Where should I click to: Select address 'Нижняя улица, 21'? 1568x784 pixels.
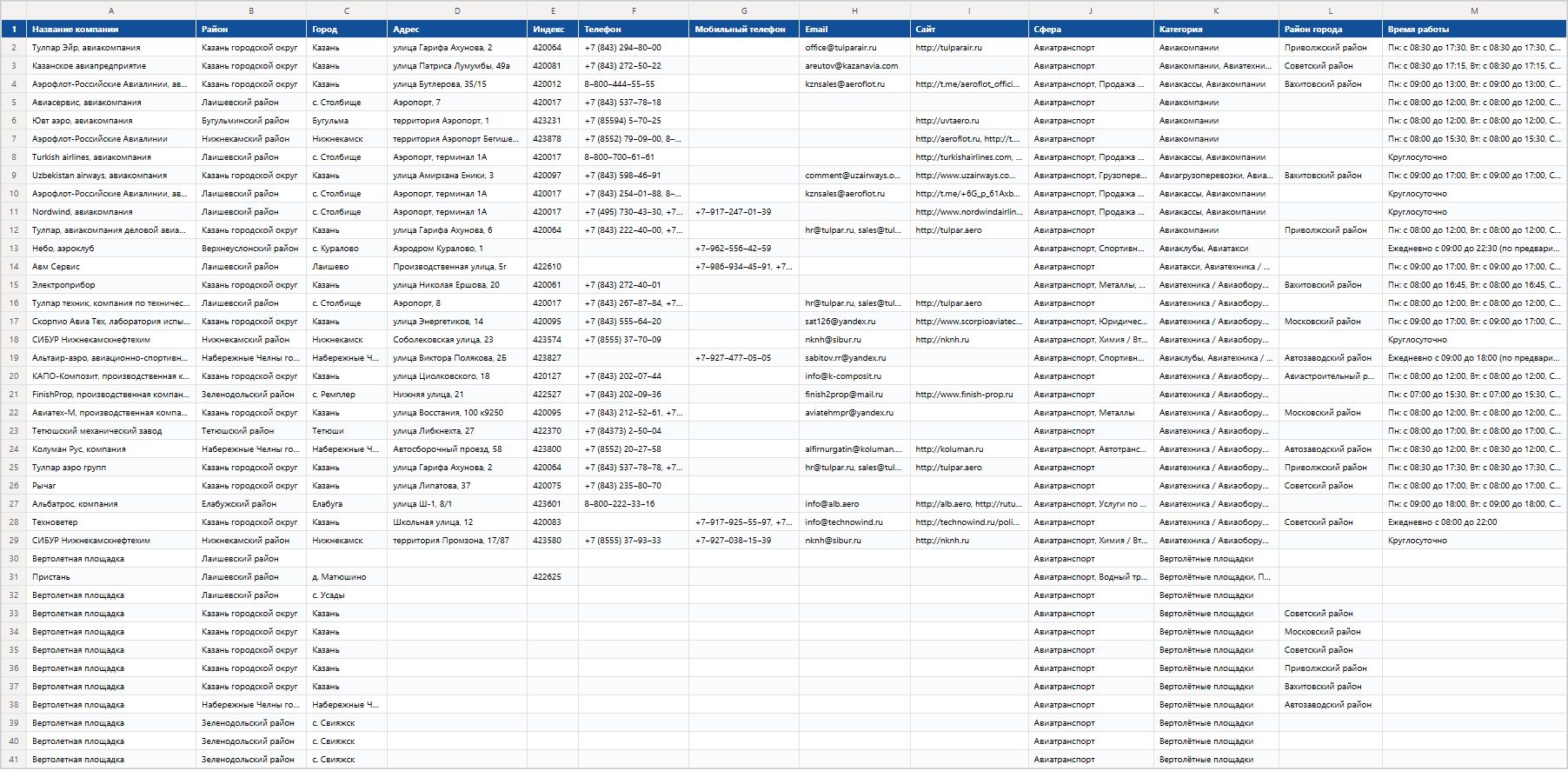point(457,395)
